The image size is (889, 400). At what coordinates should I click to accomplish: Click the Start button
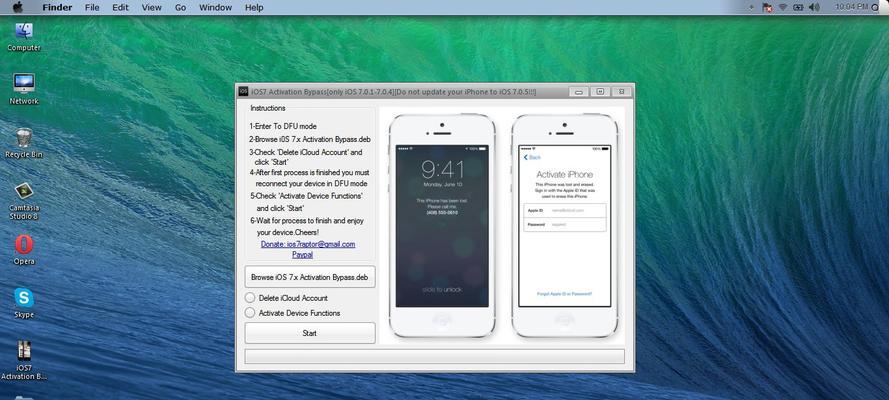310,333
